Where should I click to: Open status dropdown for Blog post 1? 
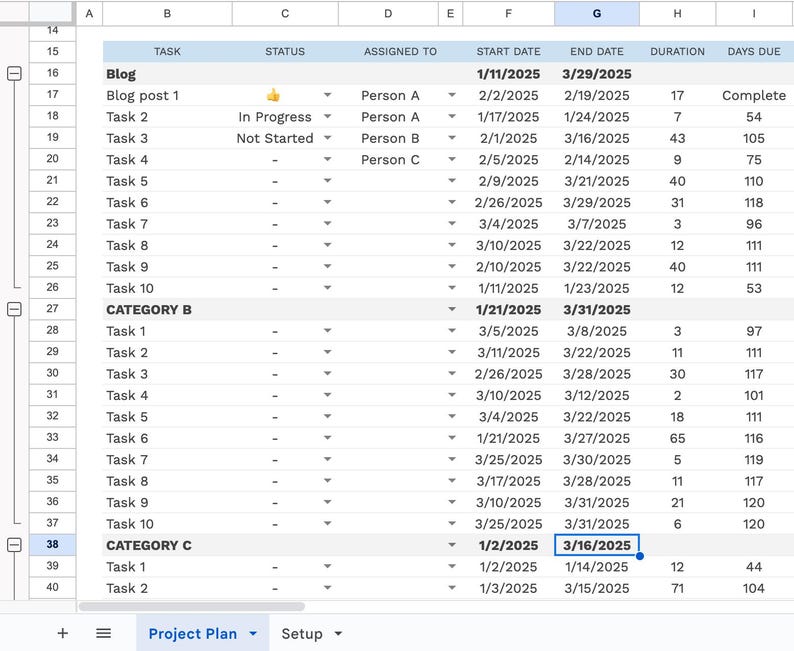tap(328, 95)
